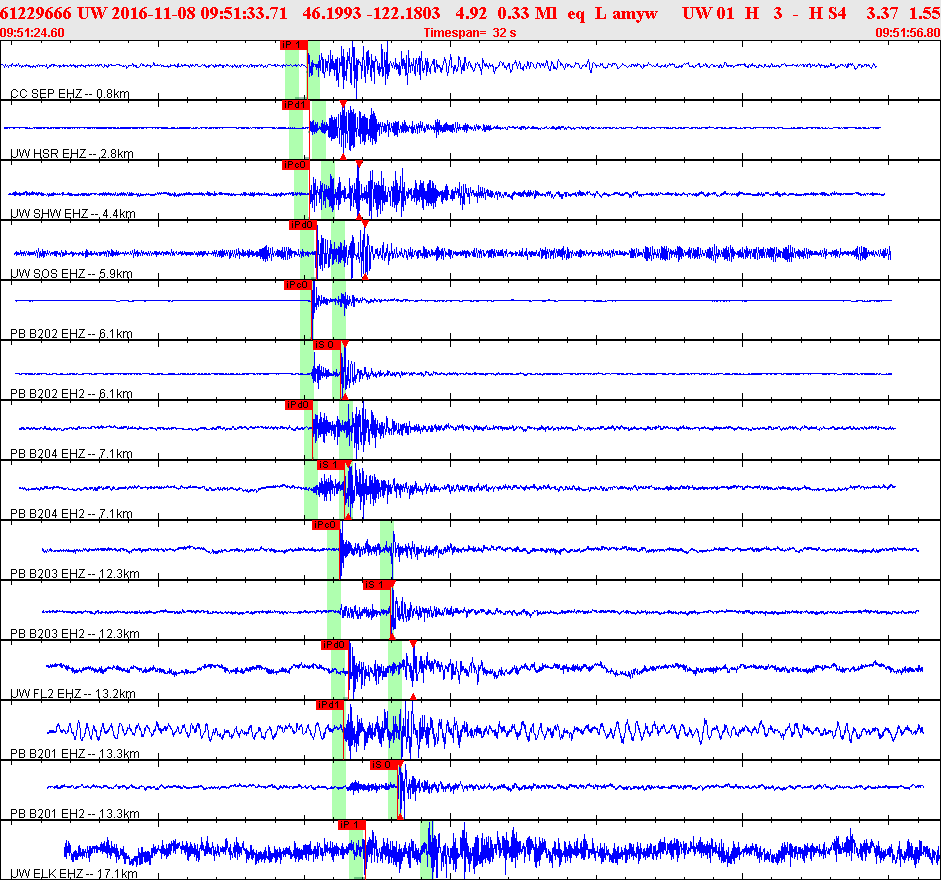Click the station label UW HSR EHZ -- 2.8km

click(x=72, y=154)
